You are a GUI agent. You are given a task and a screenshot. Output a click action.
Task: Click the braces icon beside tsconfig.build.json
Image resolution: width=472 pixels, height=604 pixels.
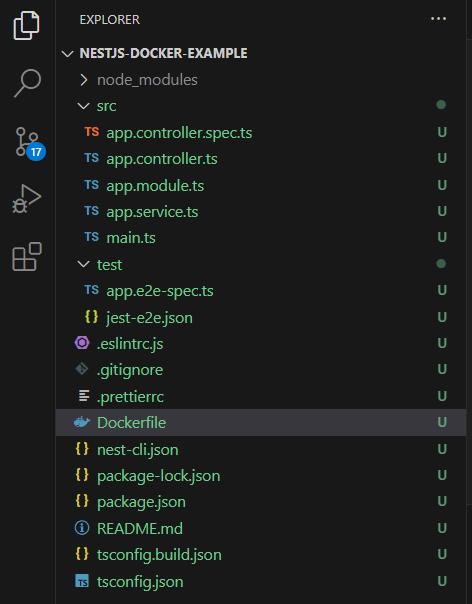click(x=82, y=554)
